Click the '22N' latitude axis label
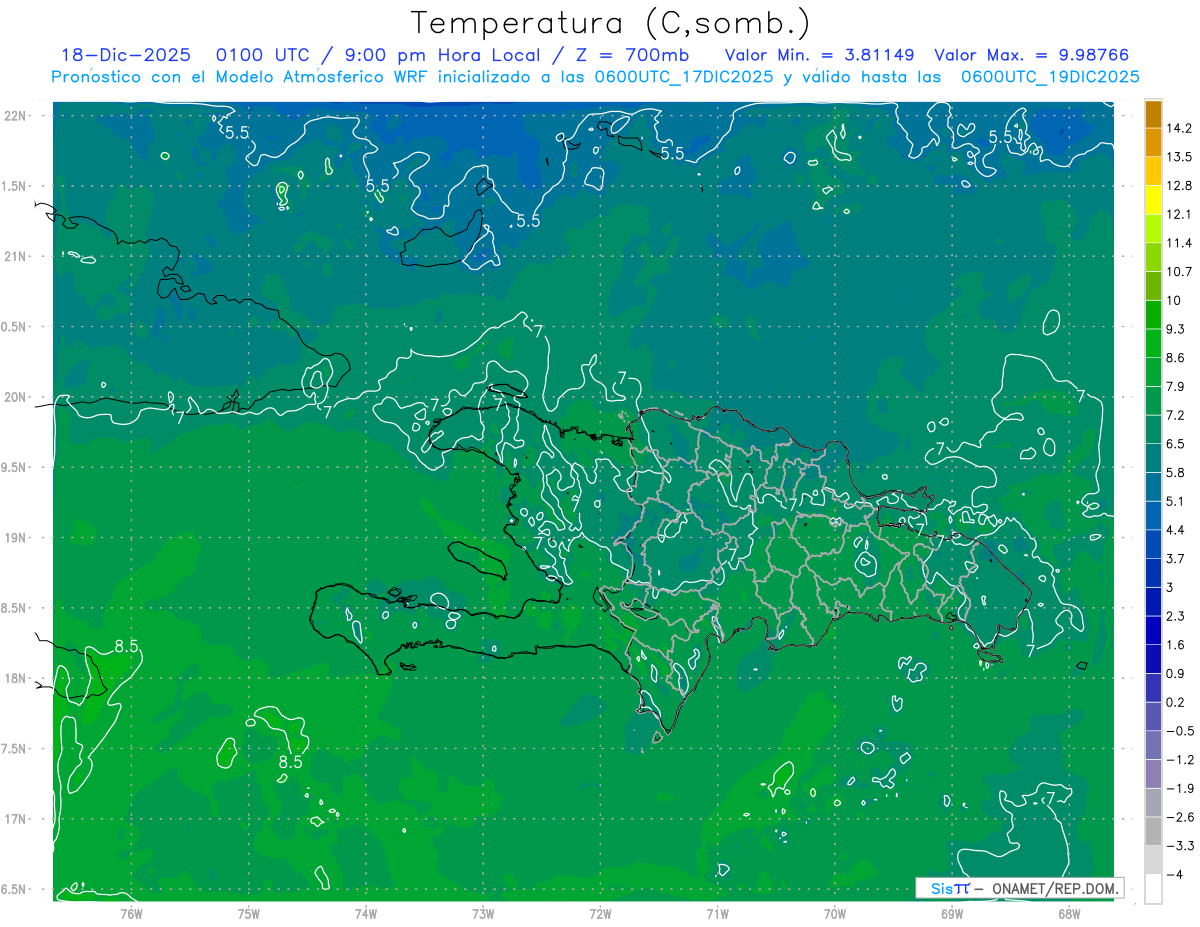The width and height of the screenshot is (1200, 927). (x=17, y=116)
